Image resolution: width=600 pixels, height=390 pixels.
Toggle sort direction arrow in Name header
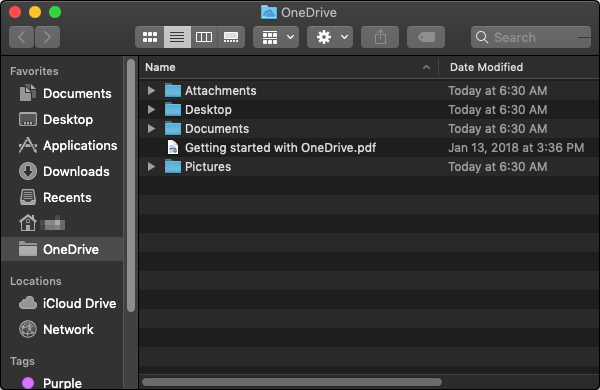coord(426,68)
